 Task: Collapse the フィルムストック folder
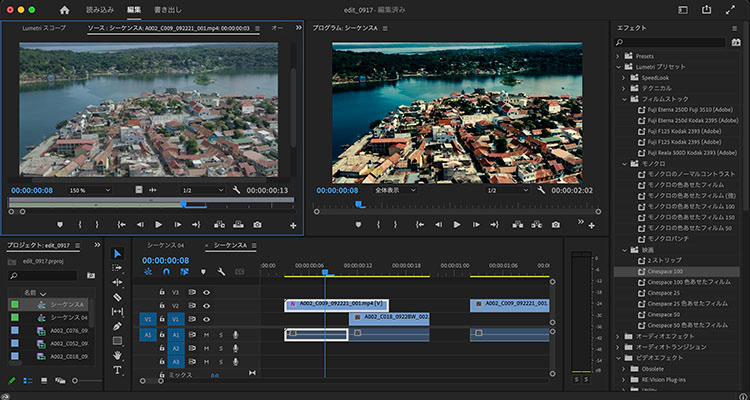tap(624, 99)
